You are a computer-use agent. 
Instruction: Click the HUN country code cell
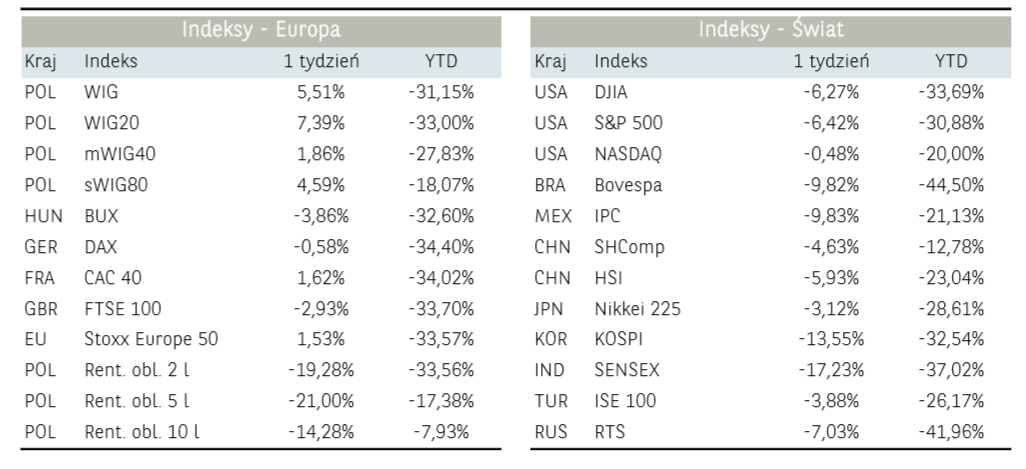pos(43,216)
